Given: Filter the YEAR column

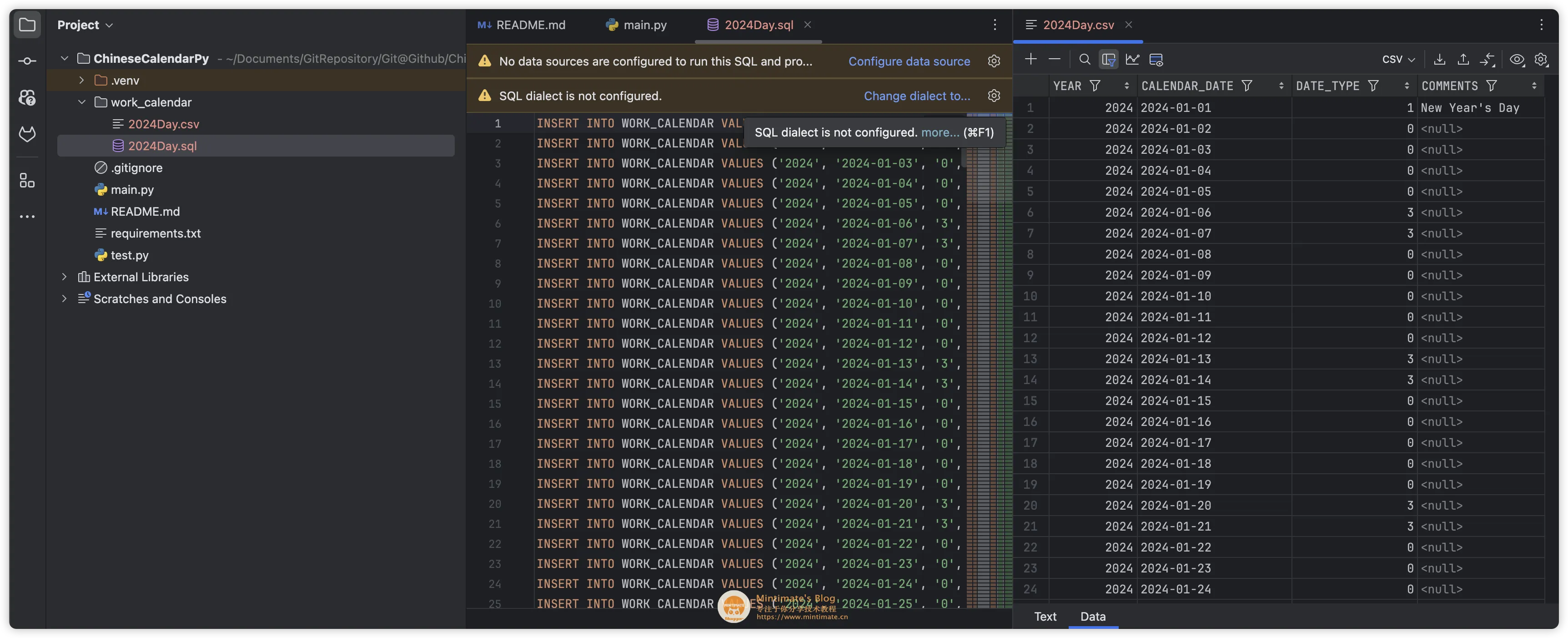Looking at the screenshot, I should tap(1095, 86).
